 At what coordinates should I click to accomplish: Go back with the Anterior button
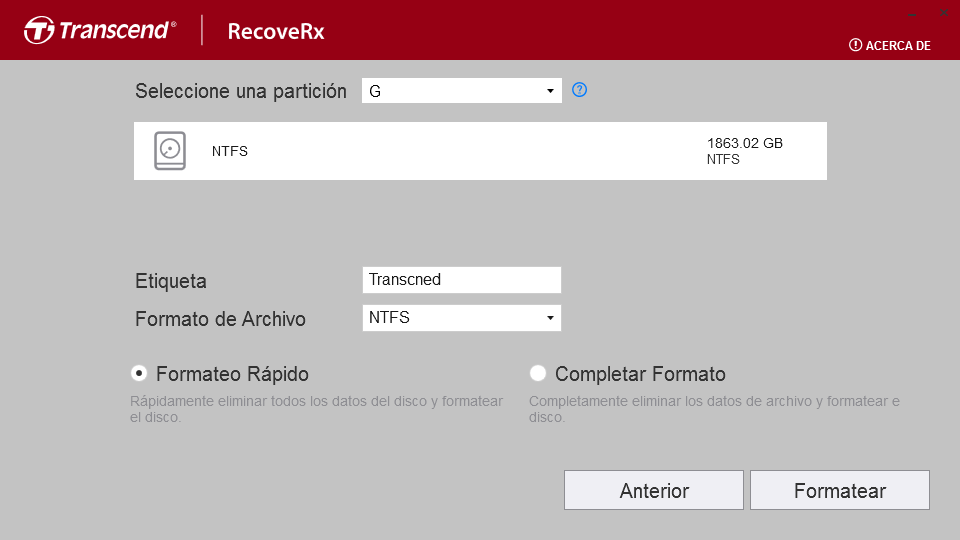654,490
